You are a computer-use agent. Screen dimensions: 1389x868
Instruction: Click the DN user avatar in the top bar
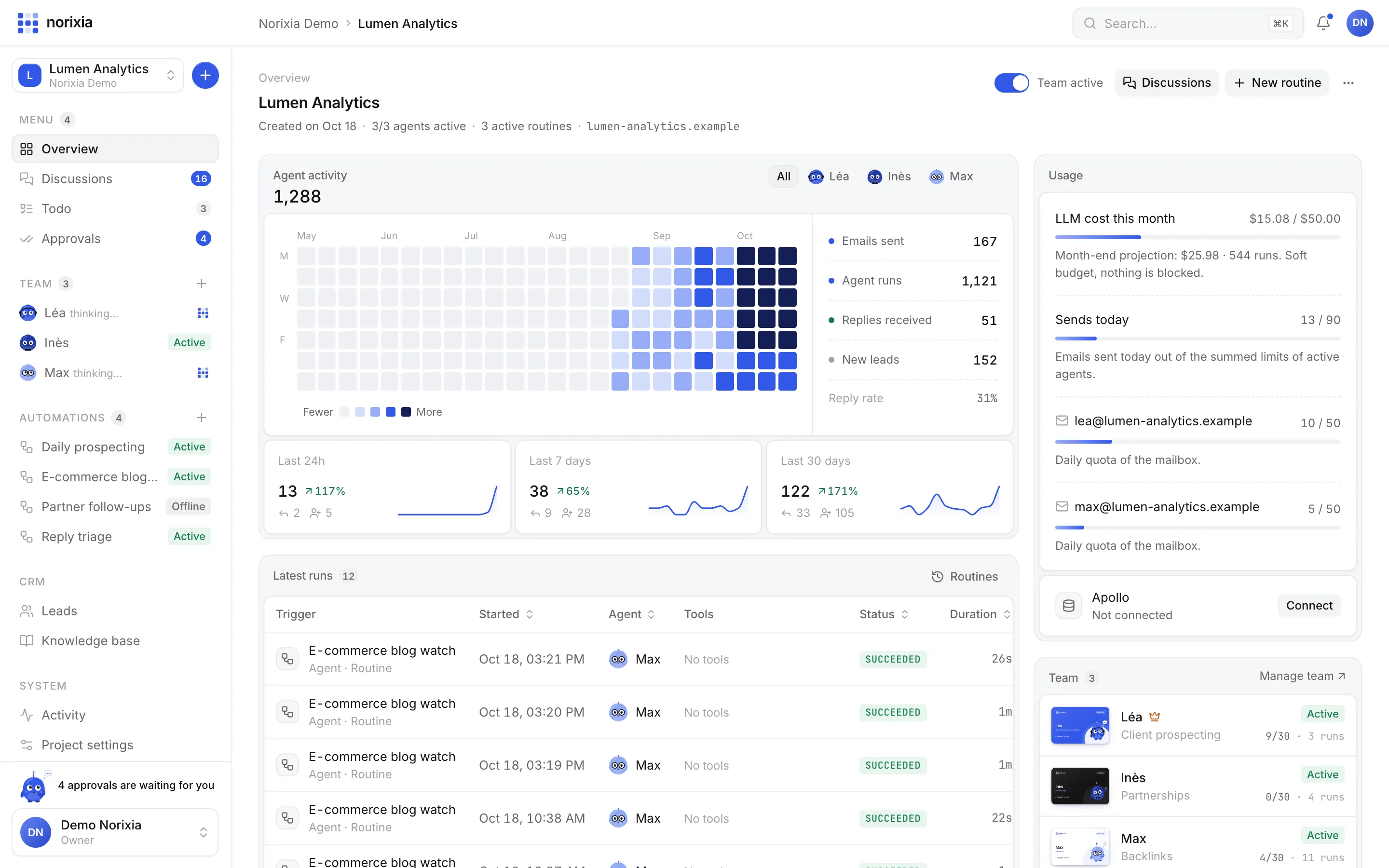pos(1359,23)
